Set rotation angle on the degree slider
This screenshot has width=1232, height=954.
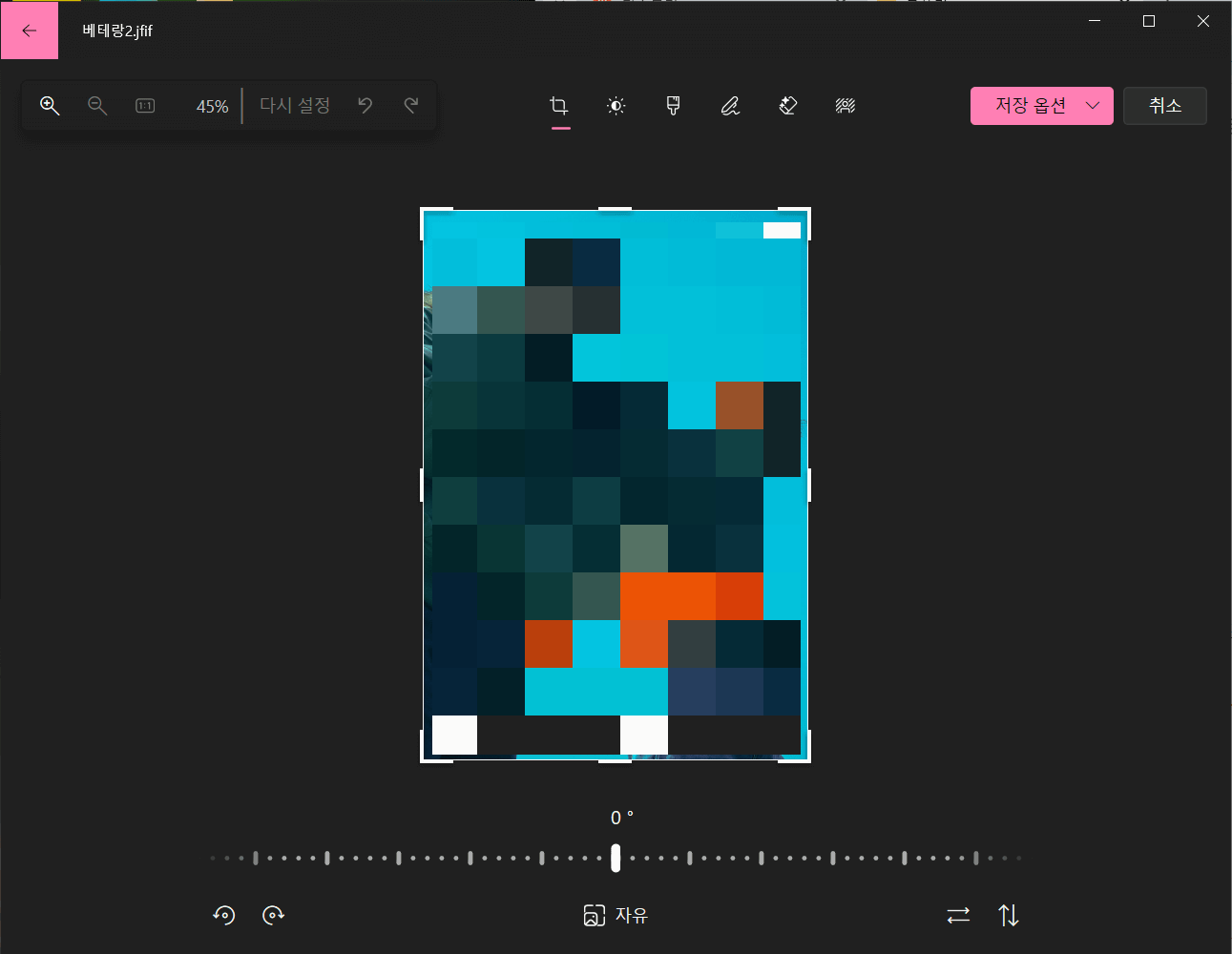(x=616, y=857)
